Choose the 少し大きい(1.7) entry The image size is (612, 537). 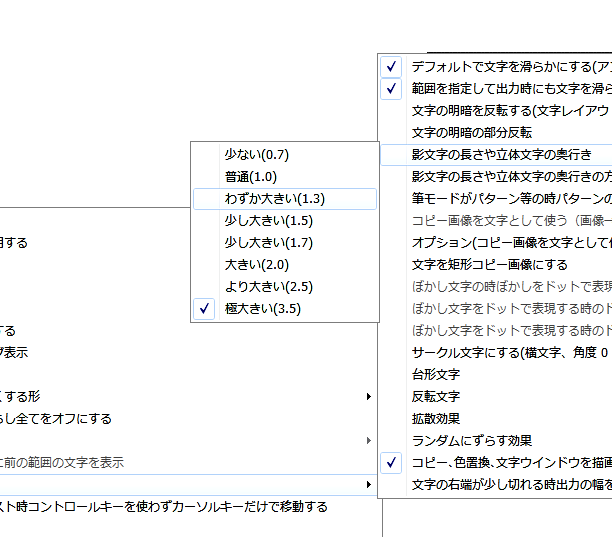[268, 243]
